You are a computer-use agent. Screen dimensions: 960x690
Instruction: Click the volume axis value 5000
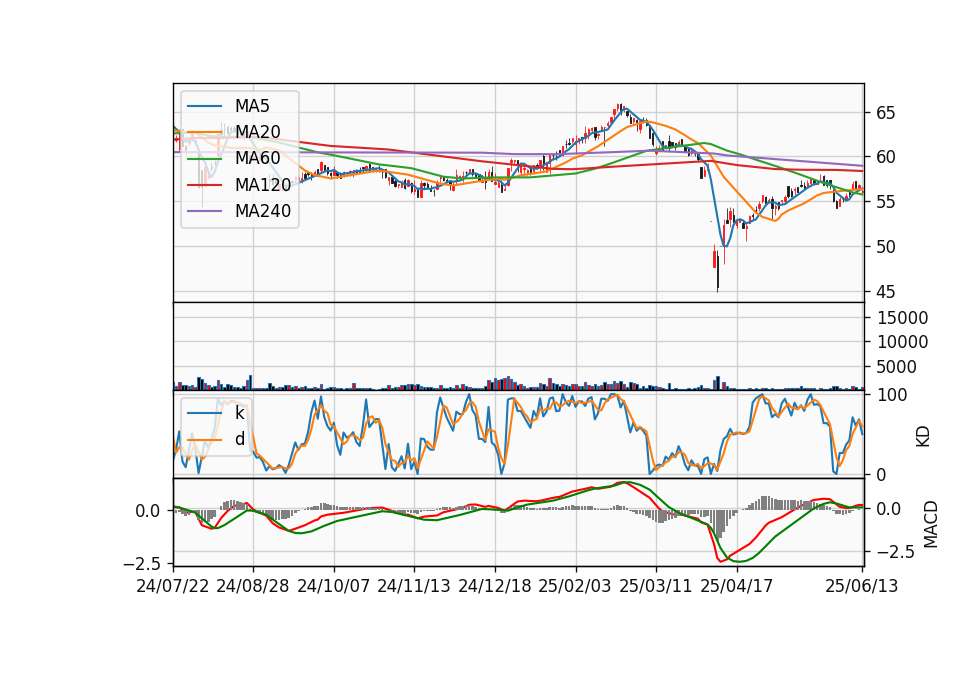coord(897,367)
